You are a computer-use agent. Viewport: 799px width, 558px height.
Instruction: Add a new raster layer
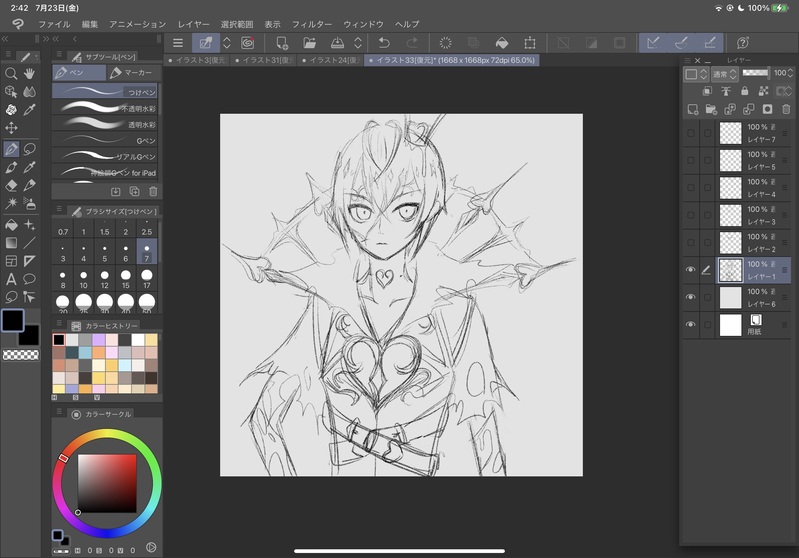[x=693, y=109]
